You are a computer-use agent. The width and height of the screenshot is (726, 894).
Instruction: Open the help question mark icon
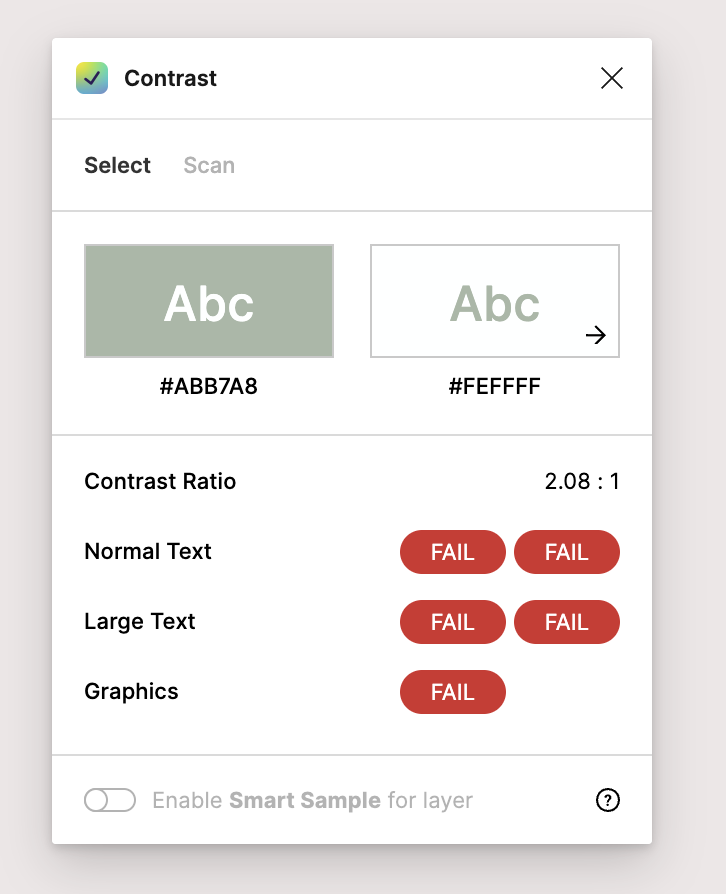[x=608, y=800]
